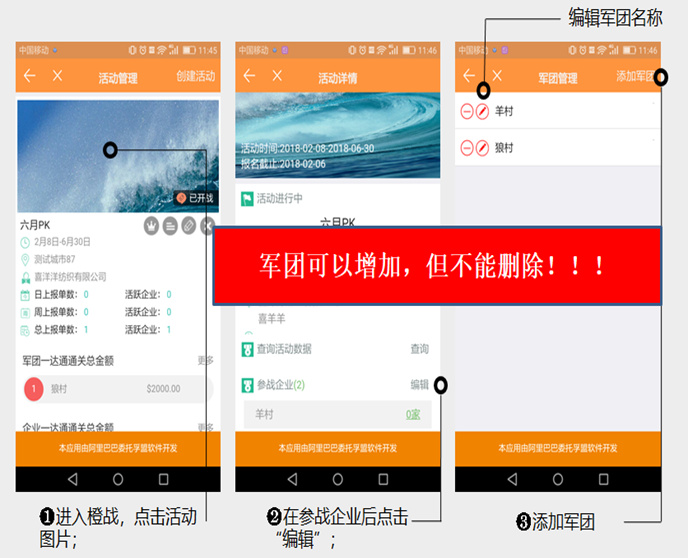Tap the list icon beside 六月PK
688x558 pixels.
coord(170,226)
